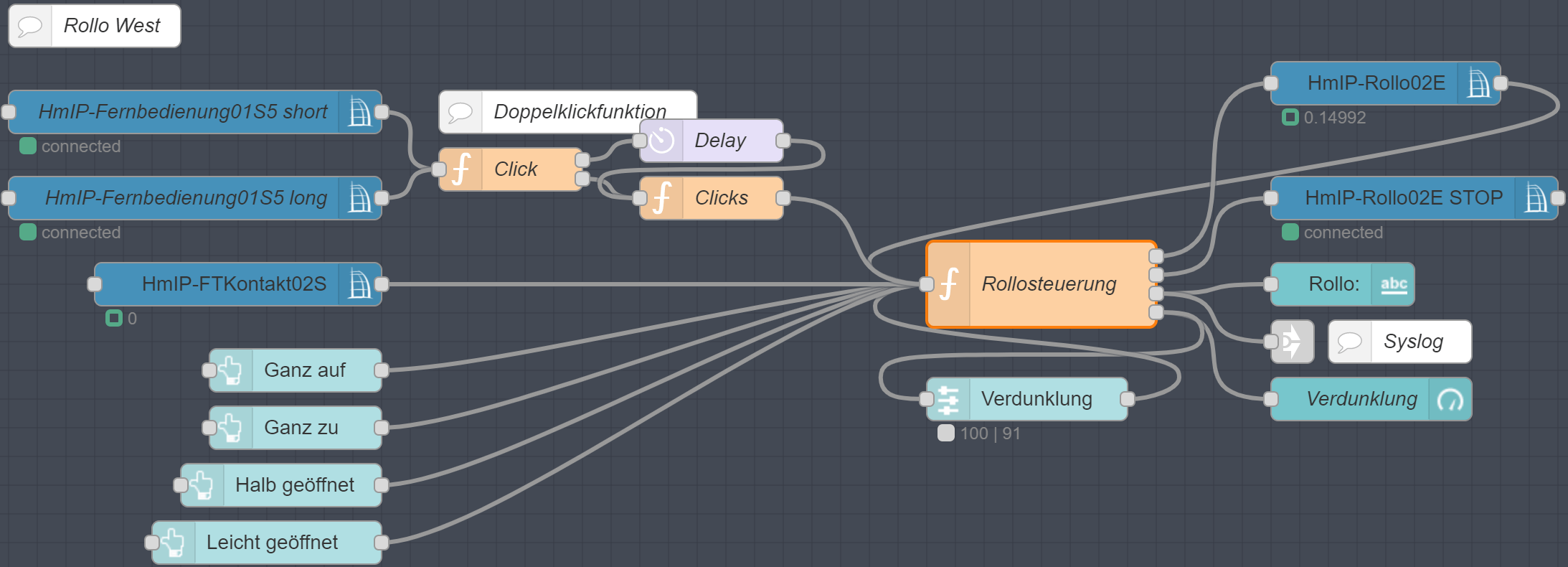This screenshot has width=1568, height=567.
Task: Select the Syslog comment node
Action: pyautogui.click(x=1413, y=342)
